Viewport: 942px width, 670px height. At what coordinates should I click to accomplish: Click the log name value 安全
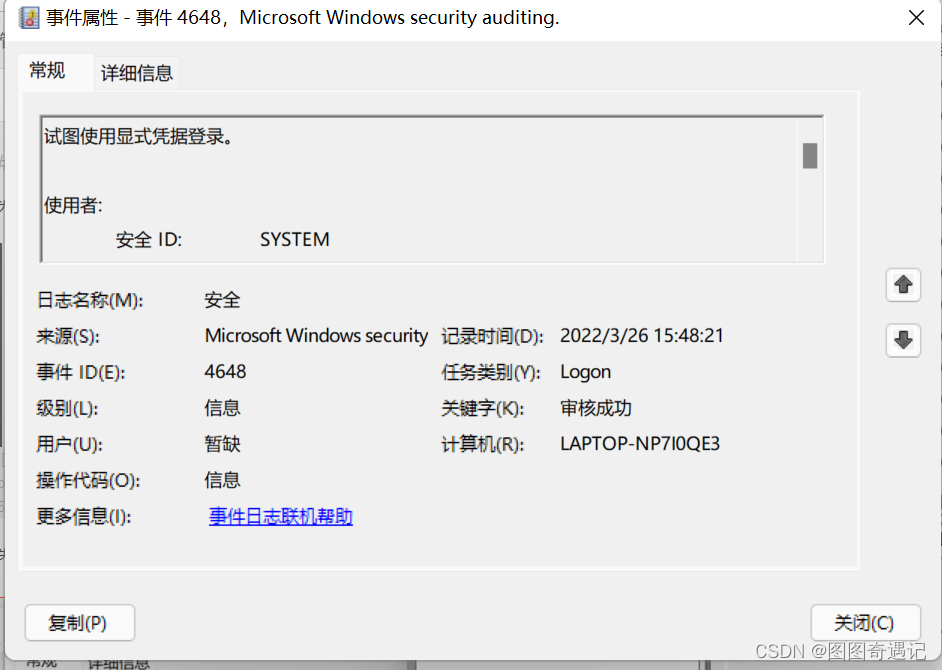click(223, 300)
